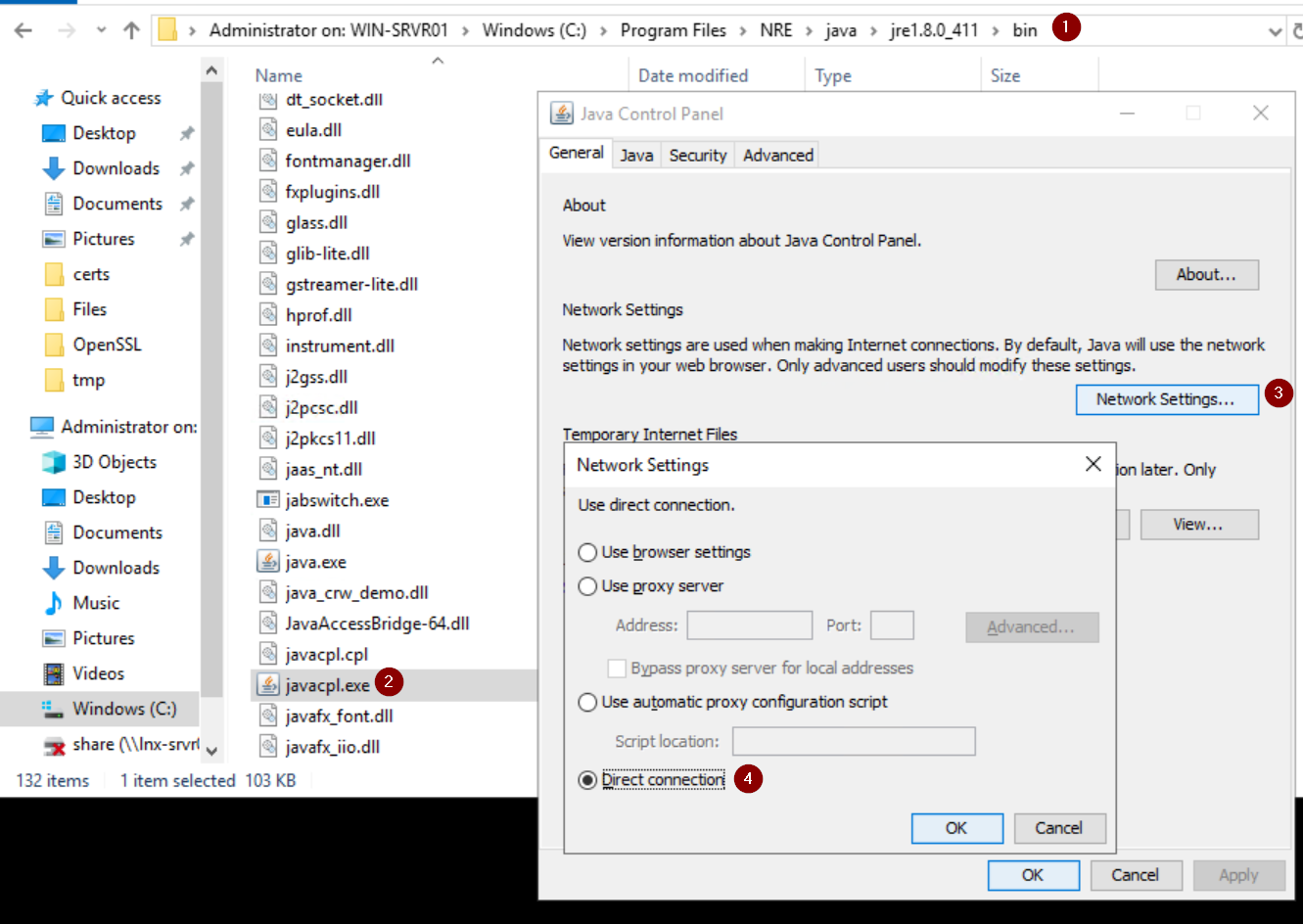
Task: Click the proxy Port input field
Action: 892,625
